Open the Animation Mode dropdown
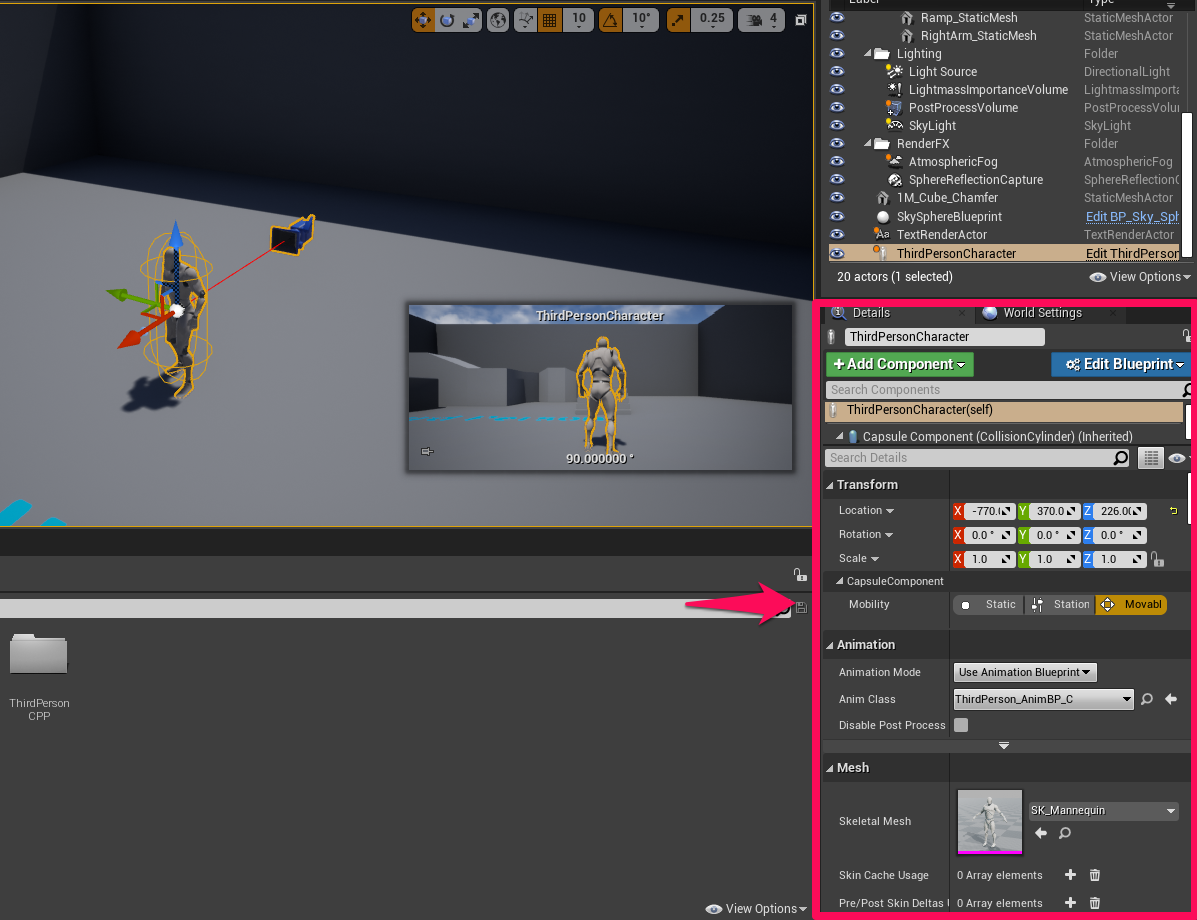The height and width of the screenshot is (920, 1197). pyautogui.click(x=1024, y=673)
